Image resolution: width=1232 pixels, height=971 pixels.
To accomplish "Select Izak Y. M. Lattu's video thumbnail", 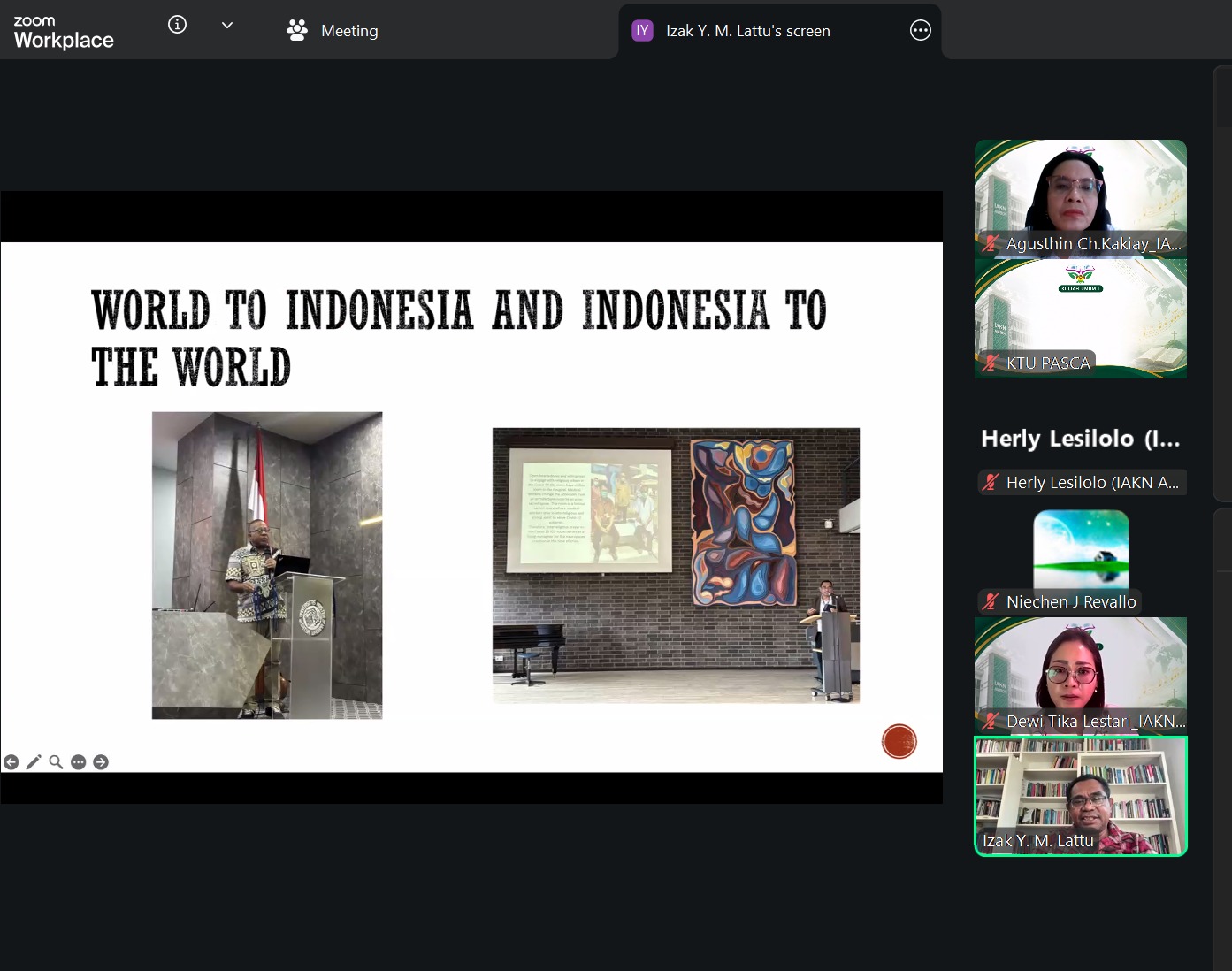I will tap(1081, 796).
